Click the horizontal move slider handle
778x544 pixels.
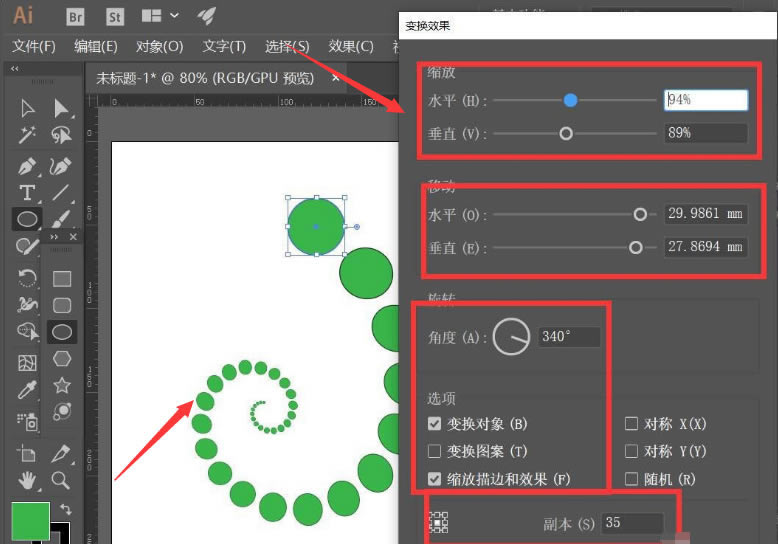(640, 214)
